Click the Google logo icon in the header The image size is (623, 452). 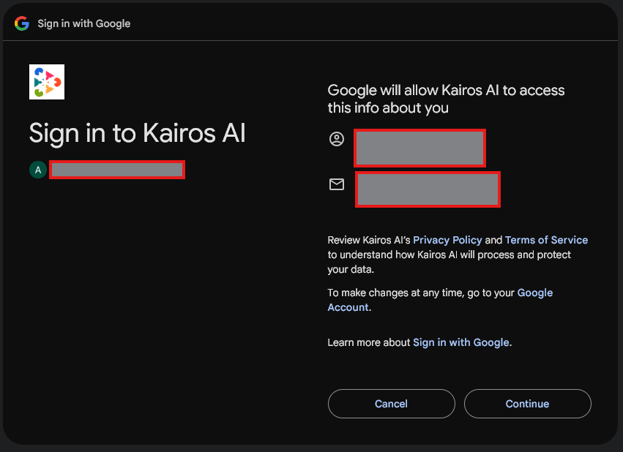[x=22, y=23]
